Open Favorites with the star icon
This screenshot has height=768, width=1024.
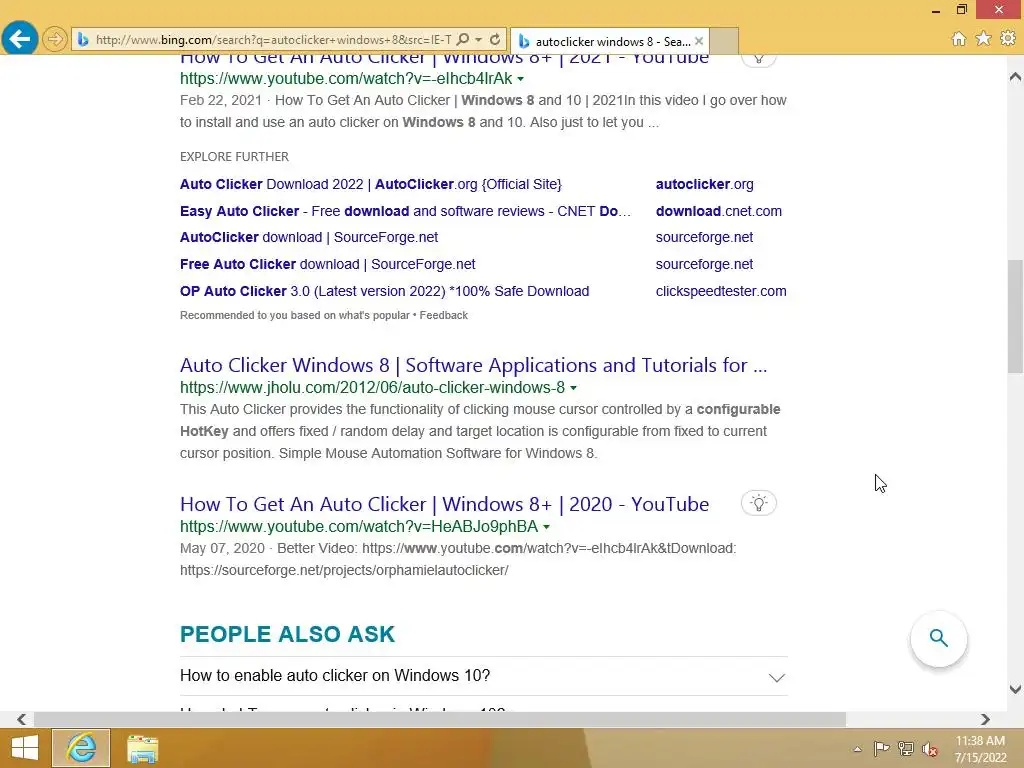click(x=983, y=39)
